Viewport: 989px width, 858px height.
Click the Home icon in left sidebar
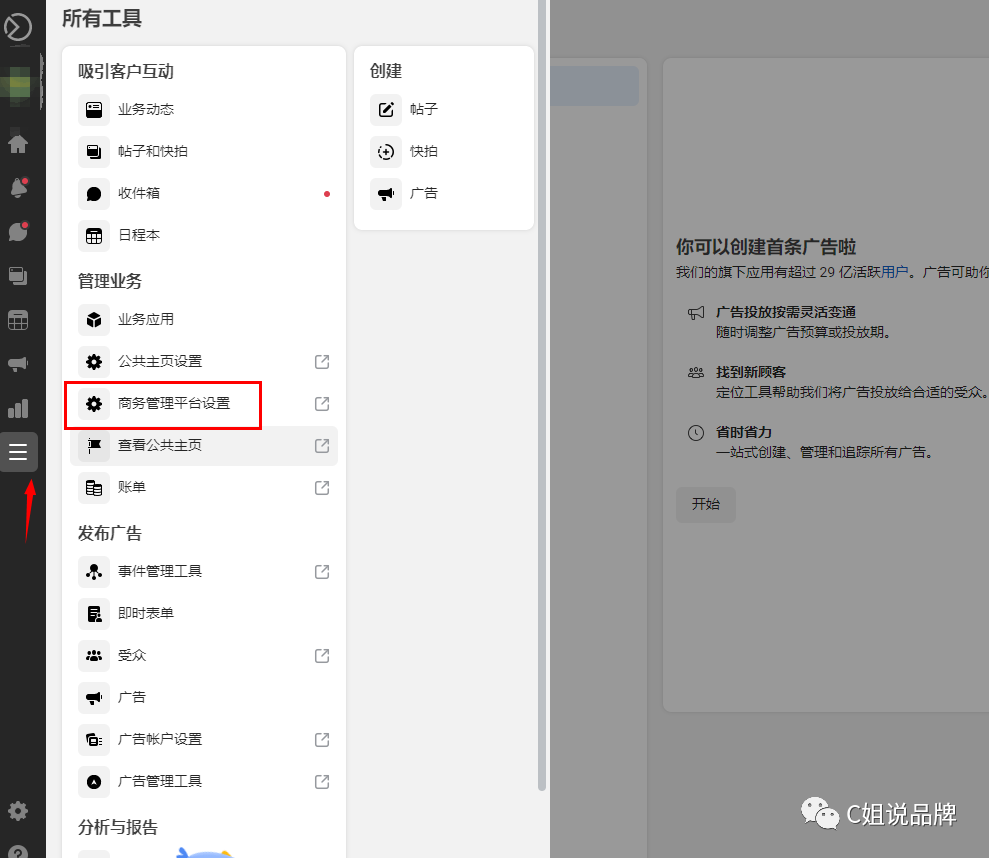[19, 144]
